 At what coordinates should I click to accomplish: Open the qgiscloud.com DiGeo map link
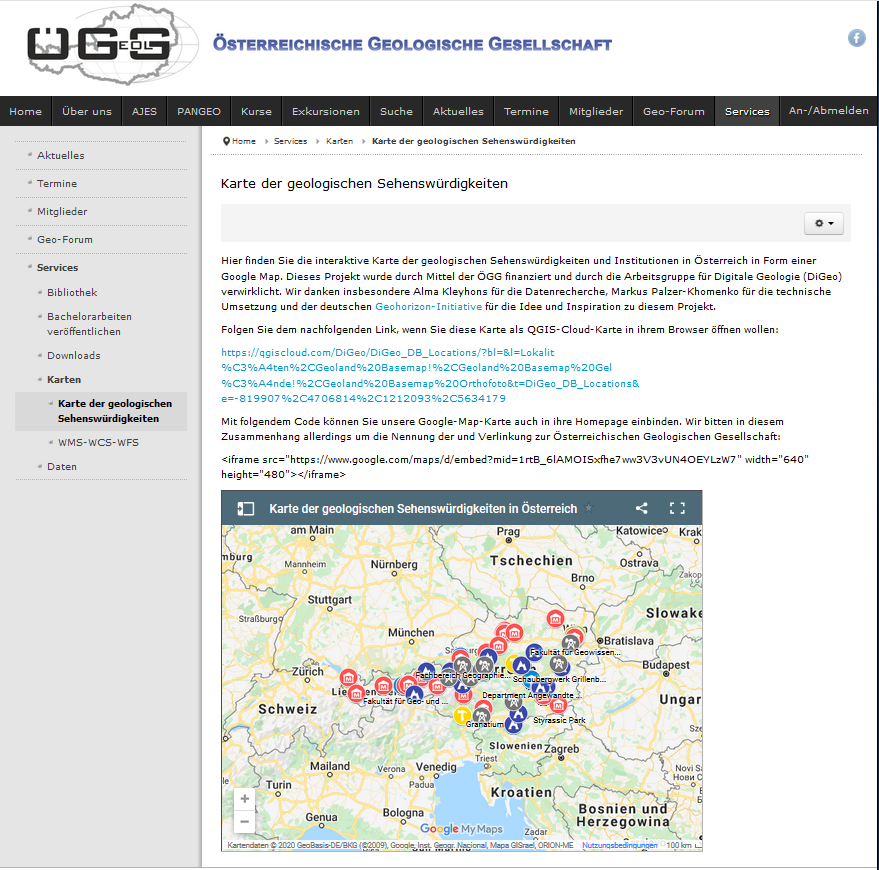click(x=430, y=376)
